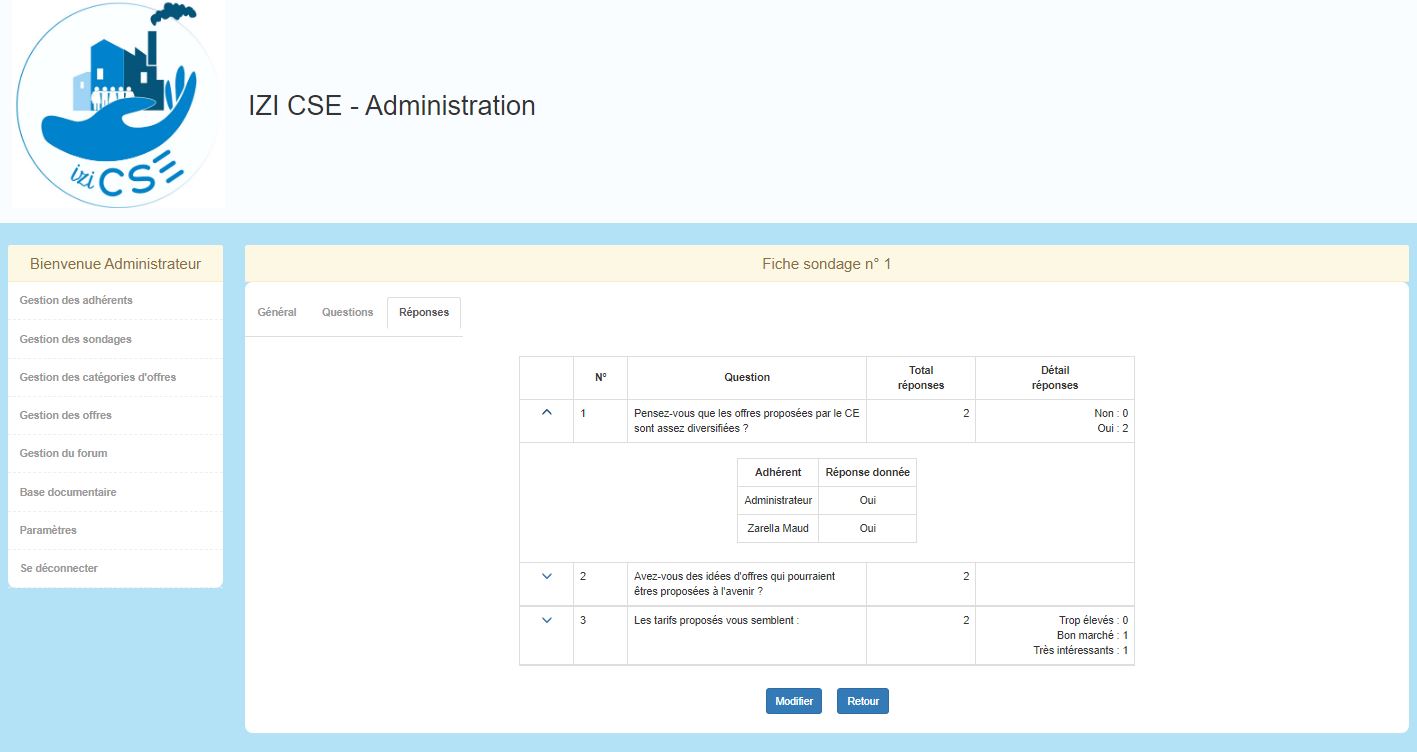1417x752 pixels.
Task: Click the IZI CSE - Administration title
Action: pos(392,106)
